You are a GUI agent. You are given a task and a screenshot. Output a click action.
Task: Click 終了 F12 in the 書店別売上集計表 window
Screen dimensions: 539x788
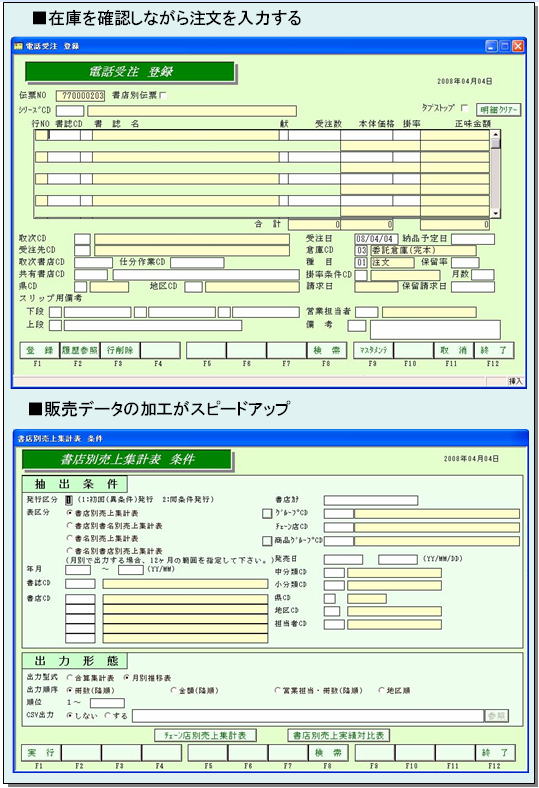pos(495,753)
